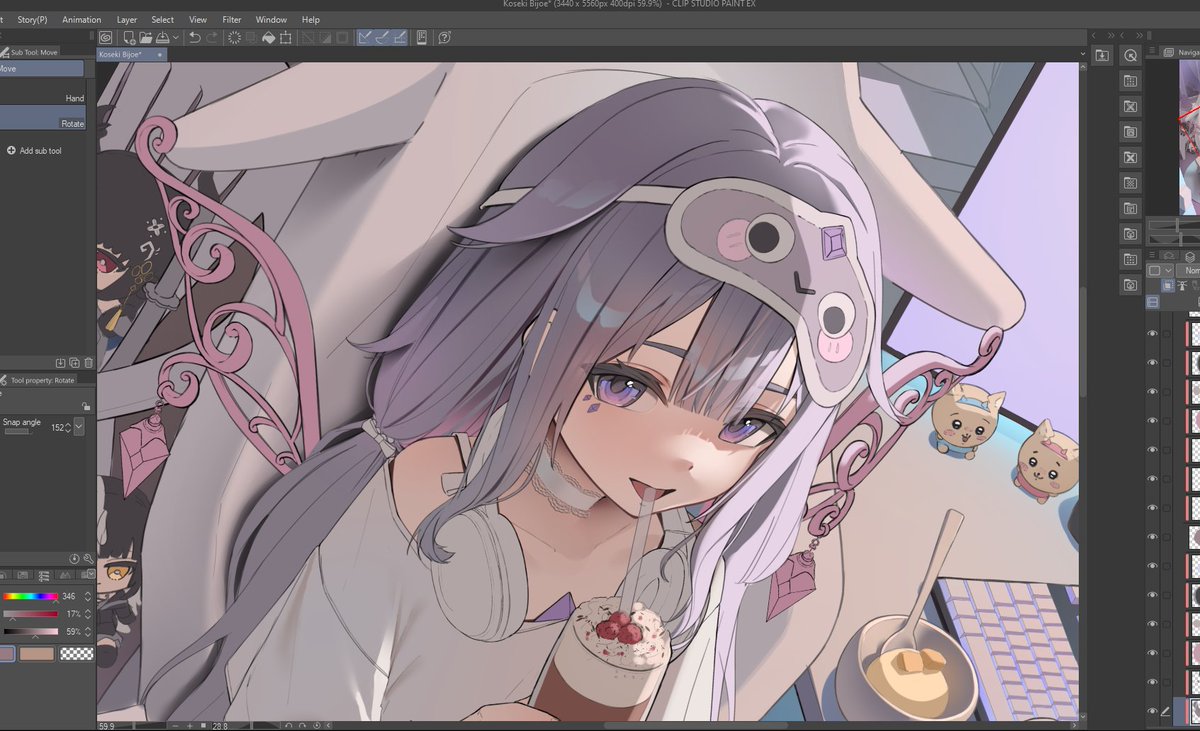Select the sub color swatch
This screenshot has height=731, width=1200.
pyautogui.click(x=37, y=654)
